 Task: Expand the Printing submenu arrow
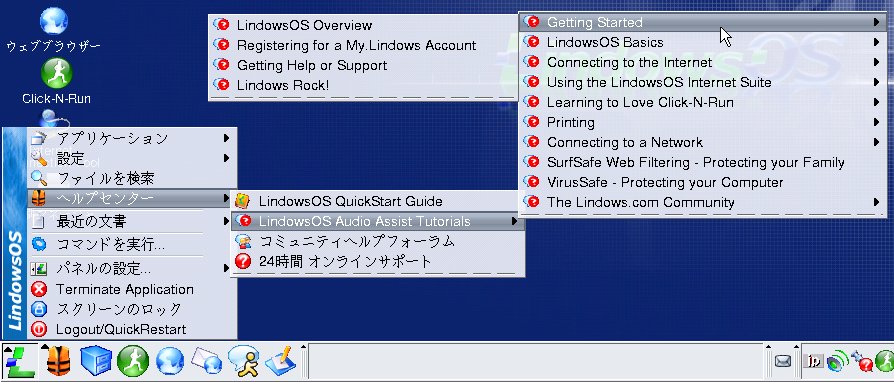pos(876,122)
